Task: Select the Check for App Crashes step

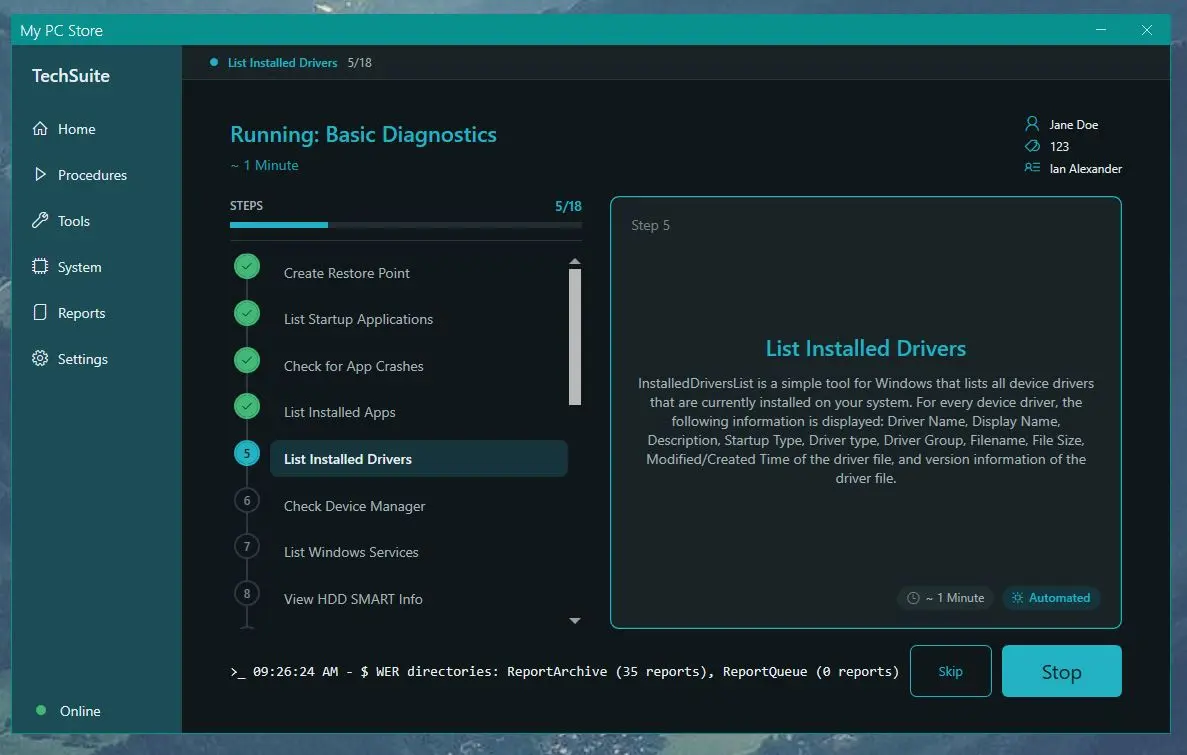Action: [354, 367]
